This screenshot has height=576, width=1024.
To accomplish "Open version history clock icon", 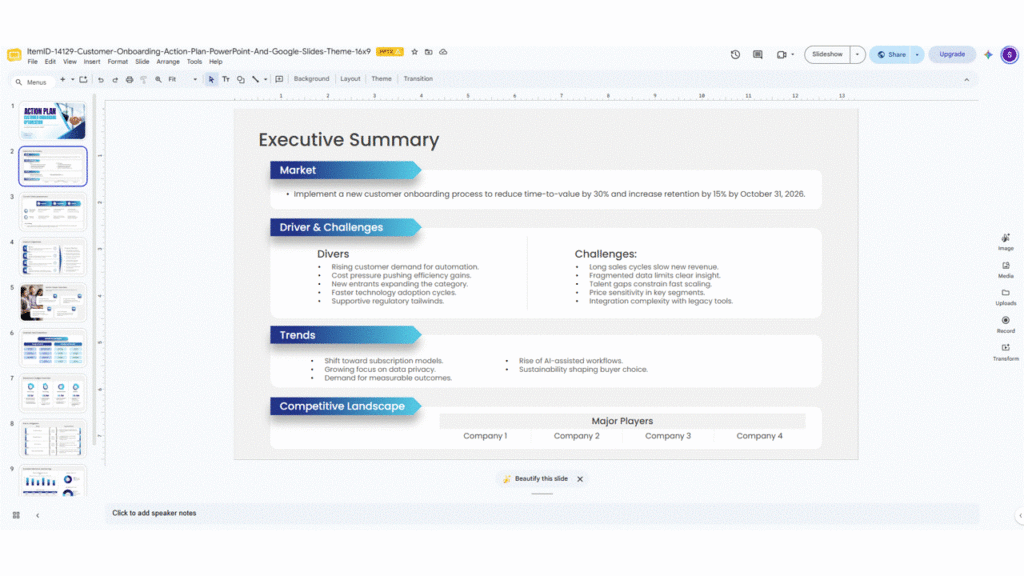I will click(x=735, y=55).
